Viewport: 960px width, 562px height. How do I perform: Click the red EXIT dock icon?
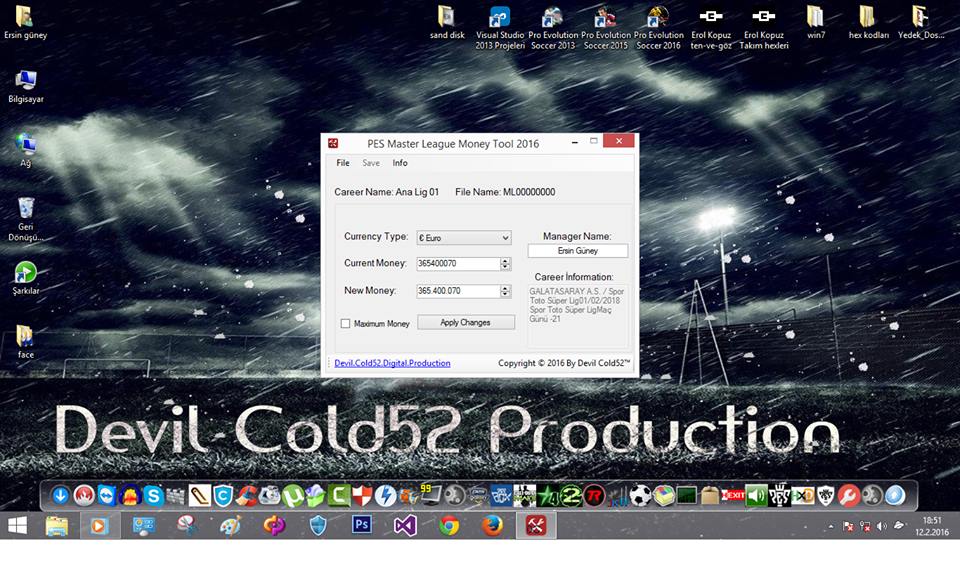733,495
